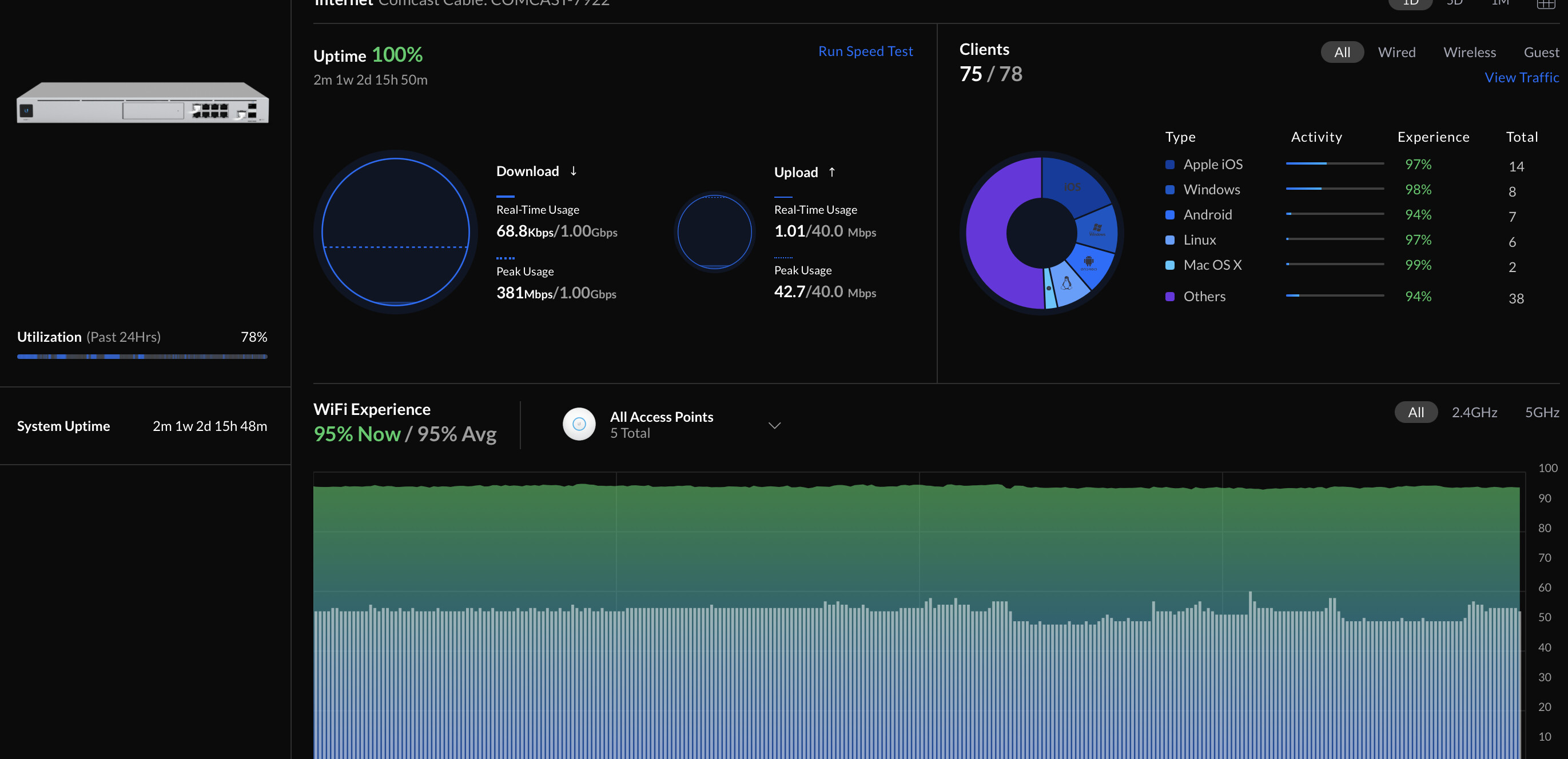Switch WiFi Experience to the 2.4GHz band
The image size is (1568, 759).
tap(1474, 412)
